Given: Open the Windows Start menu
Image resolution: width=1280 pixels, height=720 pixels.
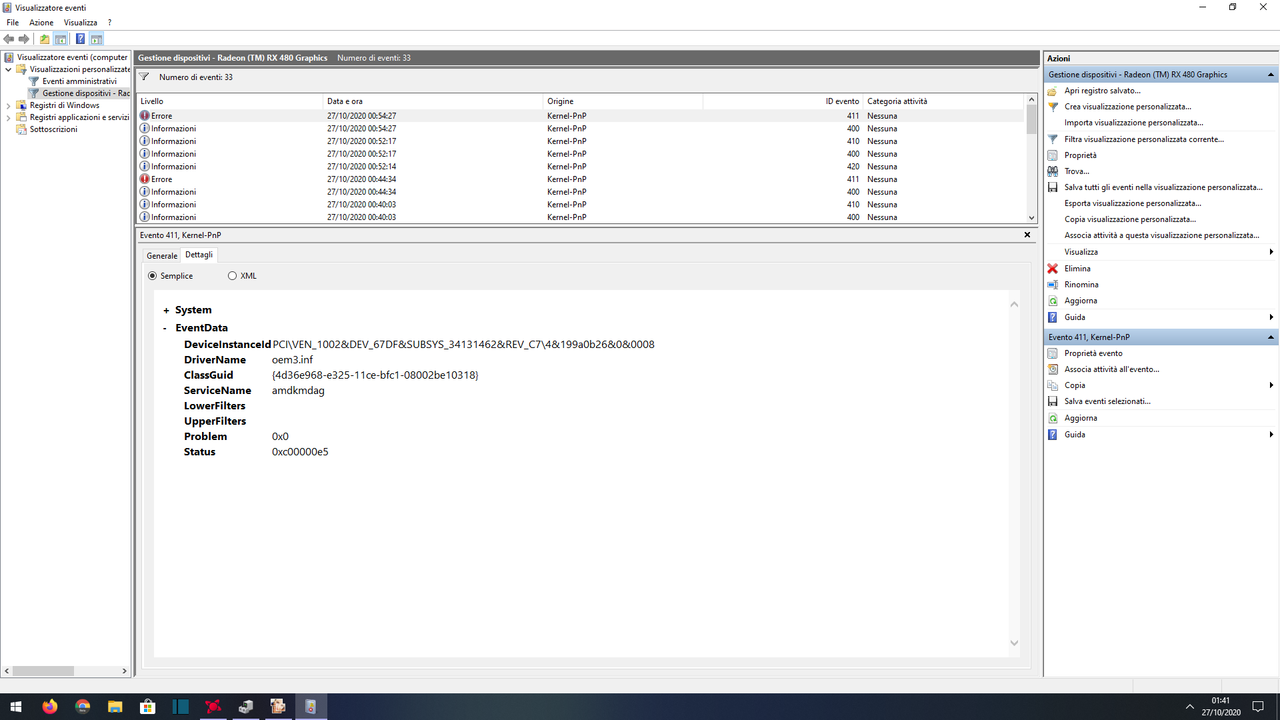Looking at the screenshot, I should [x=16, y=706].
